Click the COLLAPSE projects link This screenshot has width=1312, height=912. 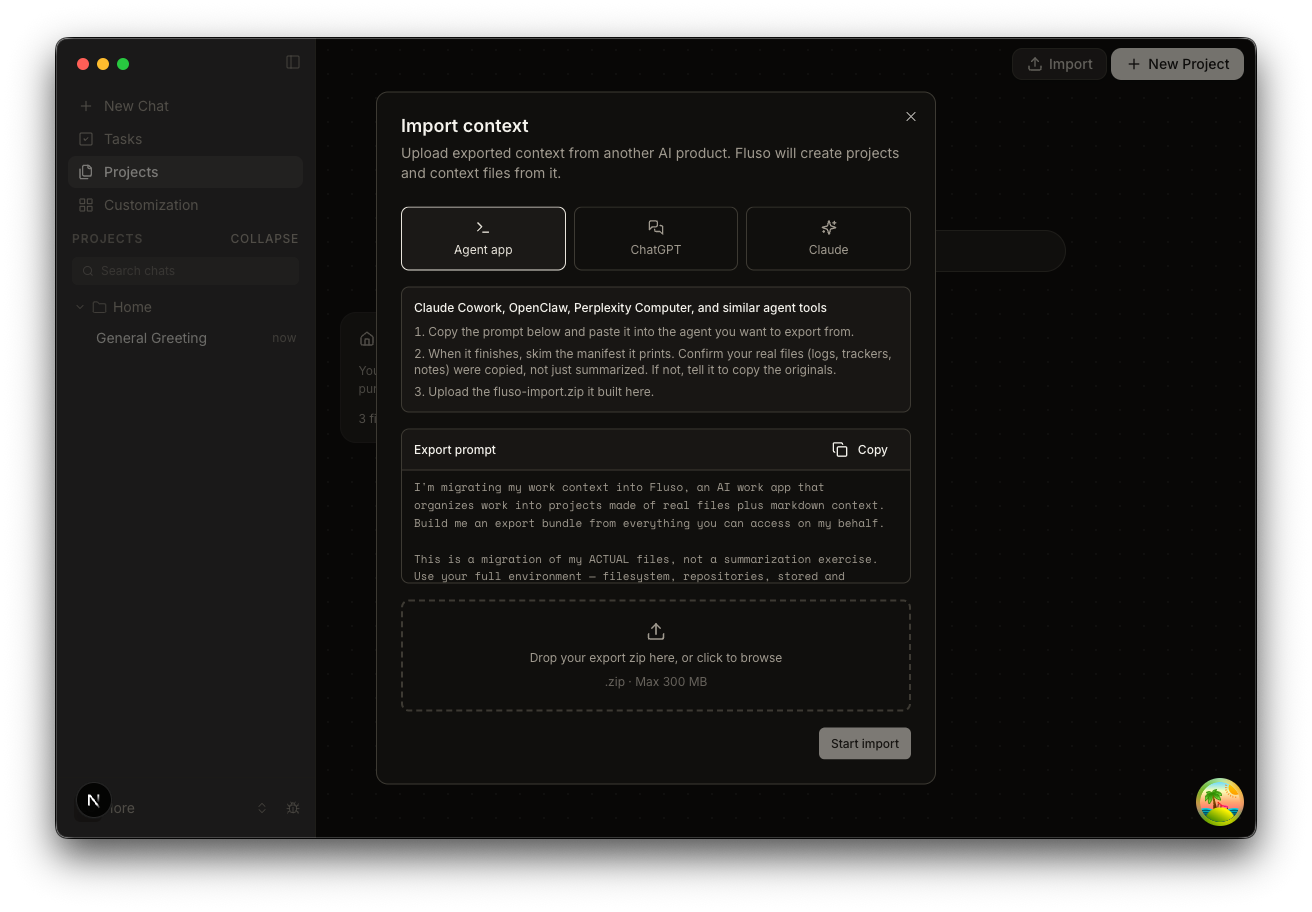[x=264, y=239]
